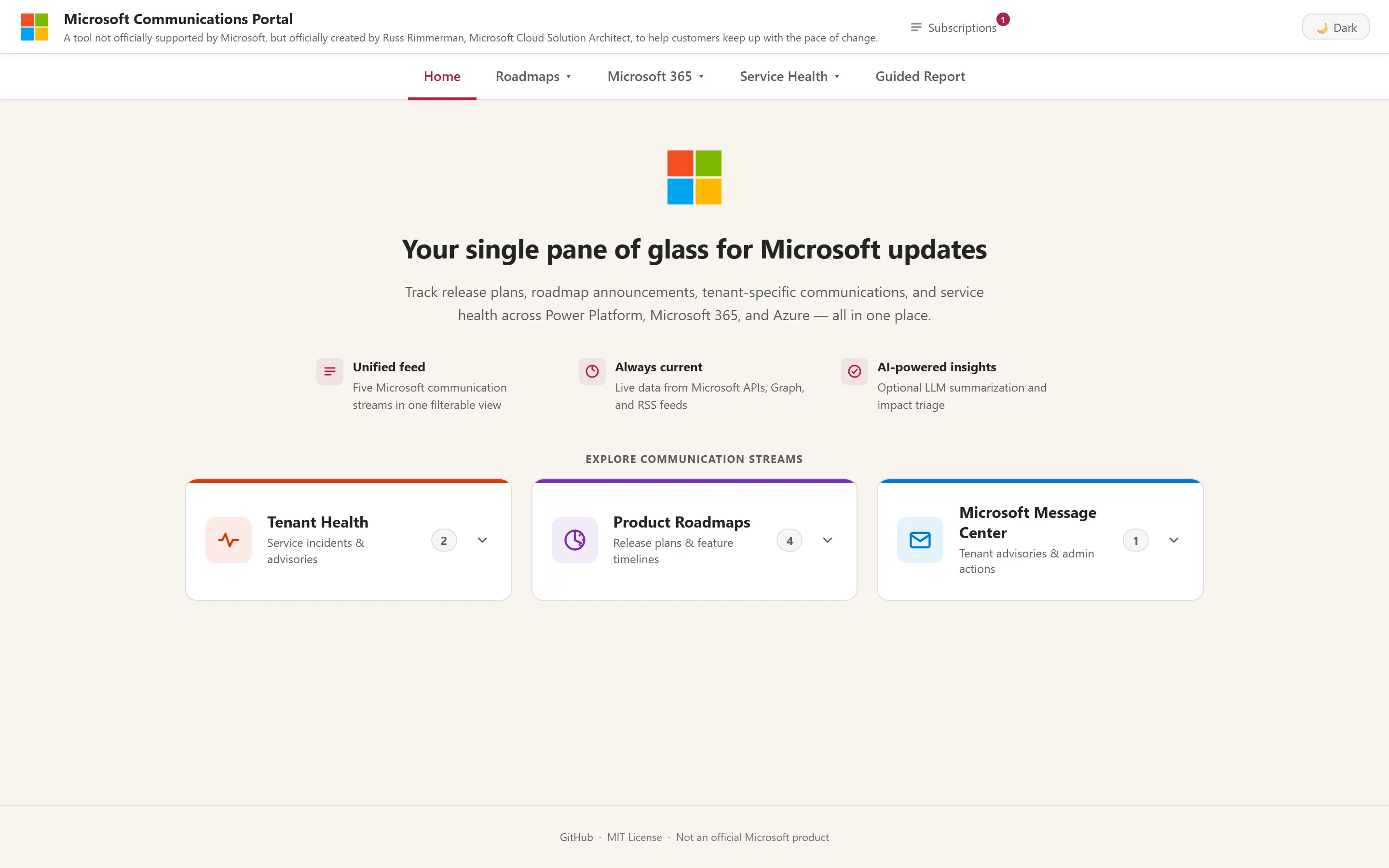Click the Microsoft Communications Portal title
The width and height of the screenshot is (1389, 868).
coord(178,19)
